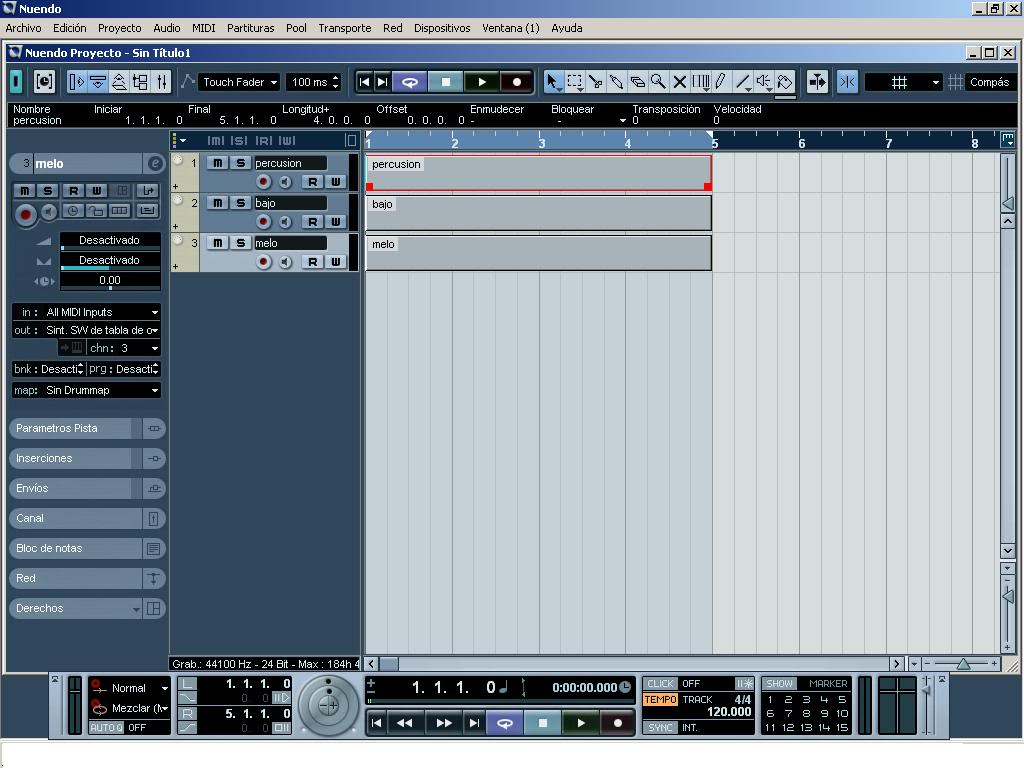The image size is (1024, 768).
Task: Open the Normal record mode dropdown
Action: pyautogui.click(x=131, y=688)
